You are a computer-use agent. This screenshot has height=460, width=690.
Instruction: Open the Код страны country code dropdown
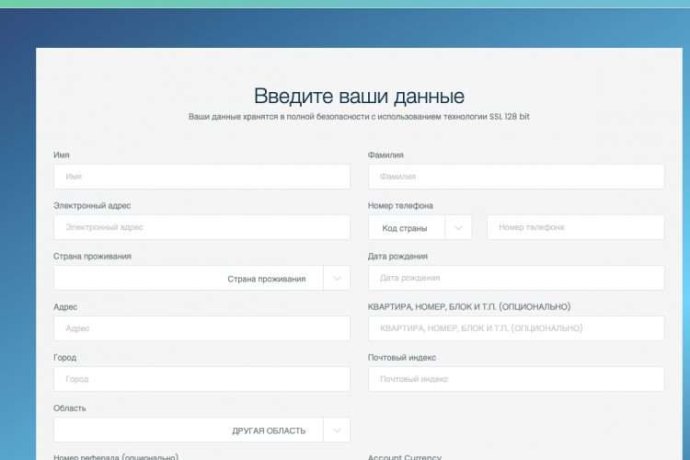420,228
